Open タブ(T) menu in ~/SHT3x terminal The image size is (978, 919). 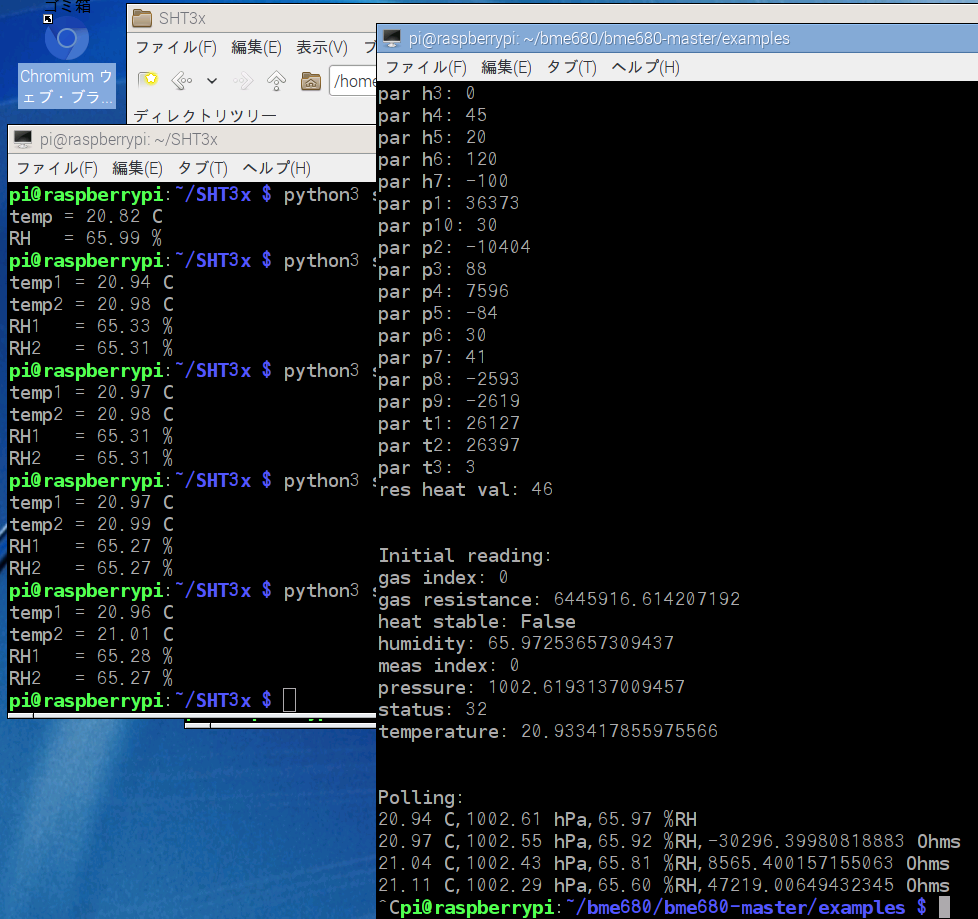[203, 168]
